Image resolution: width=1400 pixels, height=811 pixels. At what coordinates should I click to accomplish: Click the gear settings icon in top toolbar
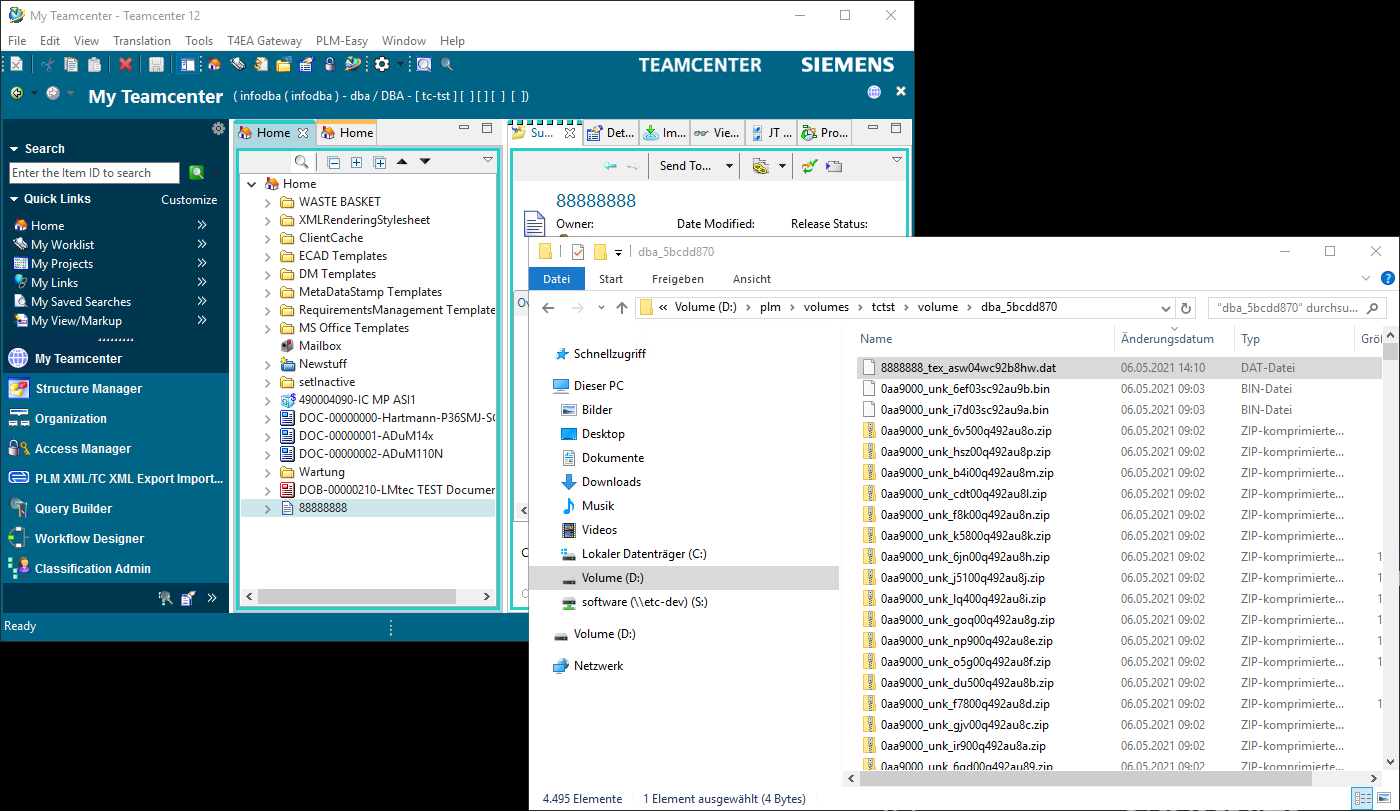click(382, 65)
